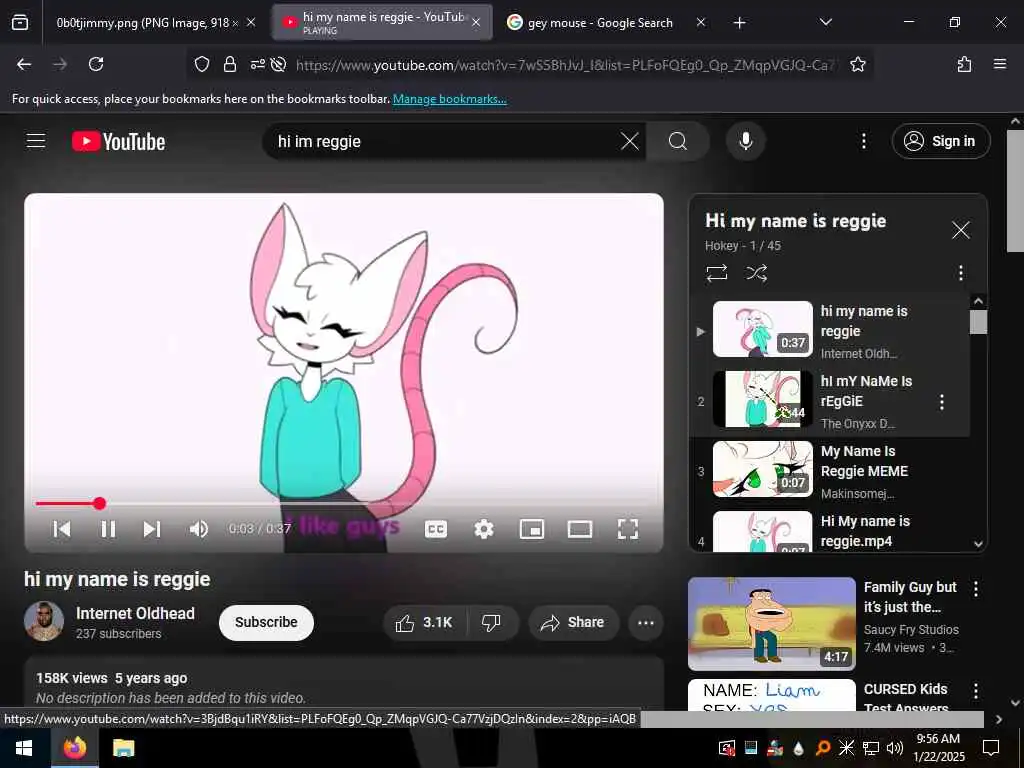
Task: Dislike the video
Action: click(x=491, y=622)
